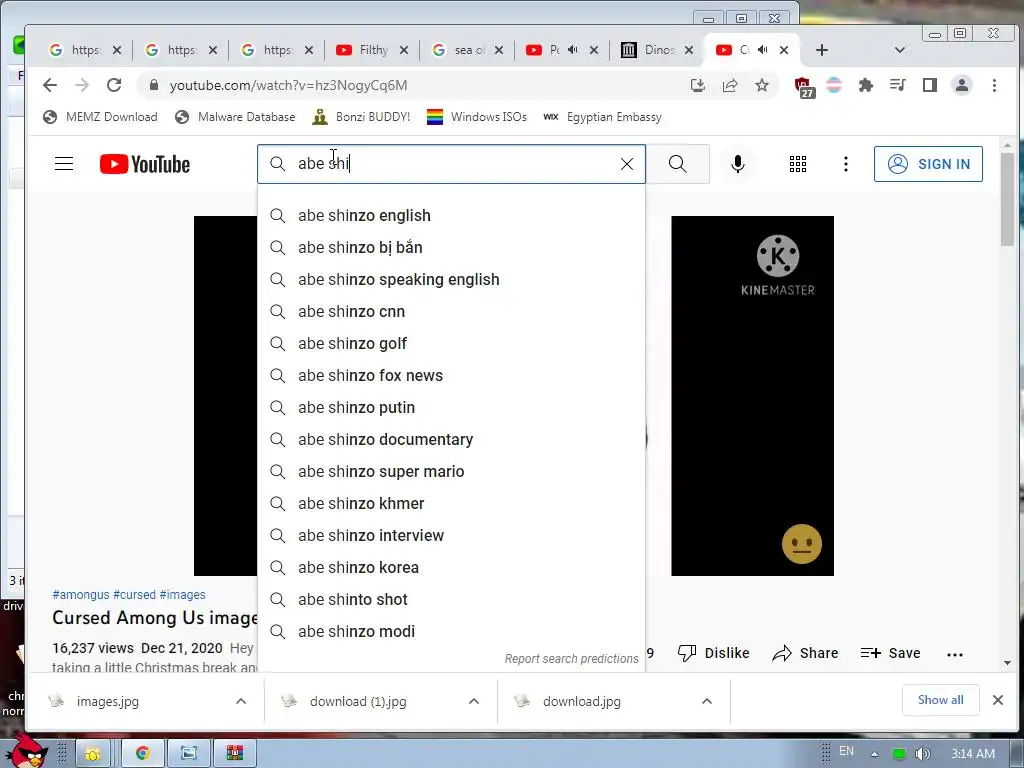Mute the active YouTube tab's speaker icon
Image resolution: width=1024 pixels, height=768 pixels.
coord(762,50)
